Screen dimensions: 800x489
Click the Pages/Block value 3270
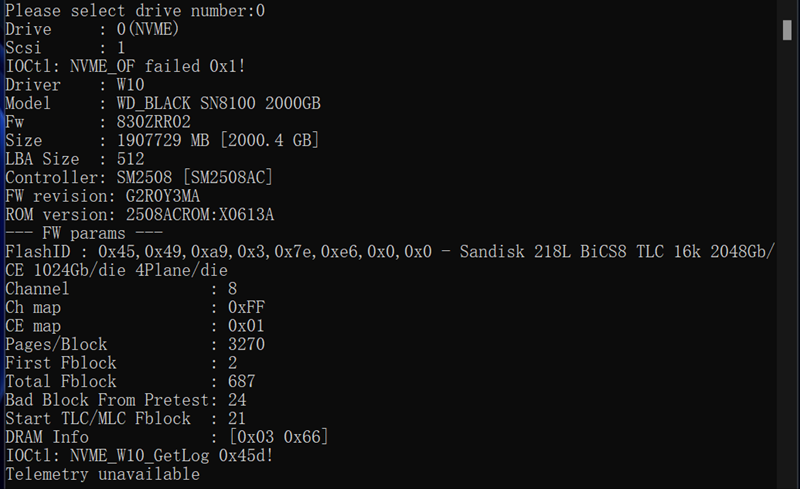click(x=245, y=344)
